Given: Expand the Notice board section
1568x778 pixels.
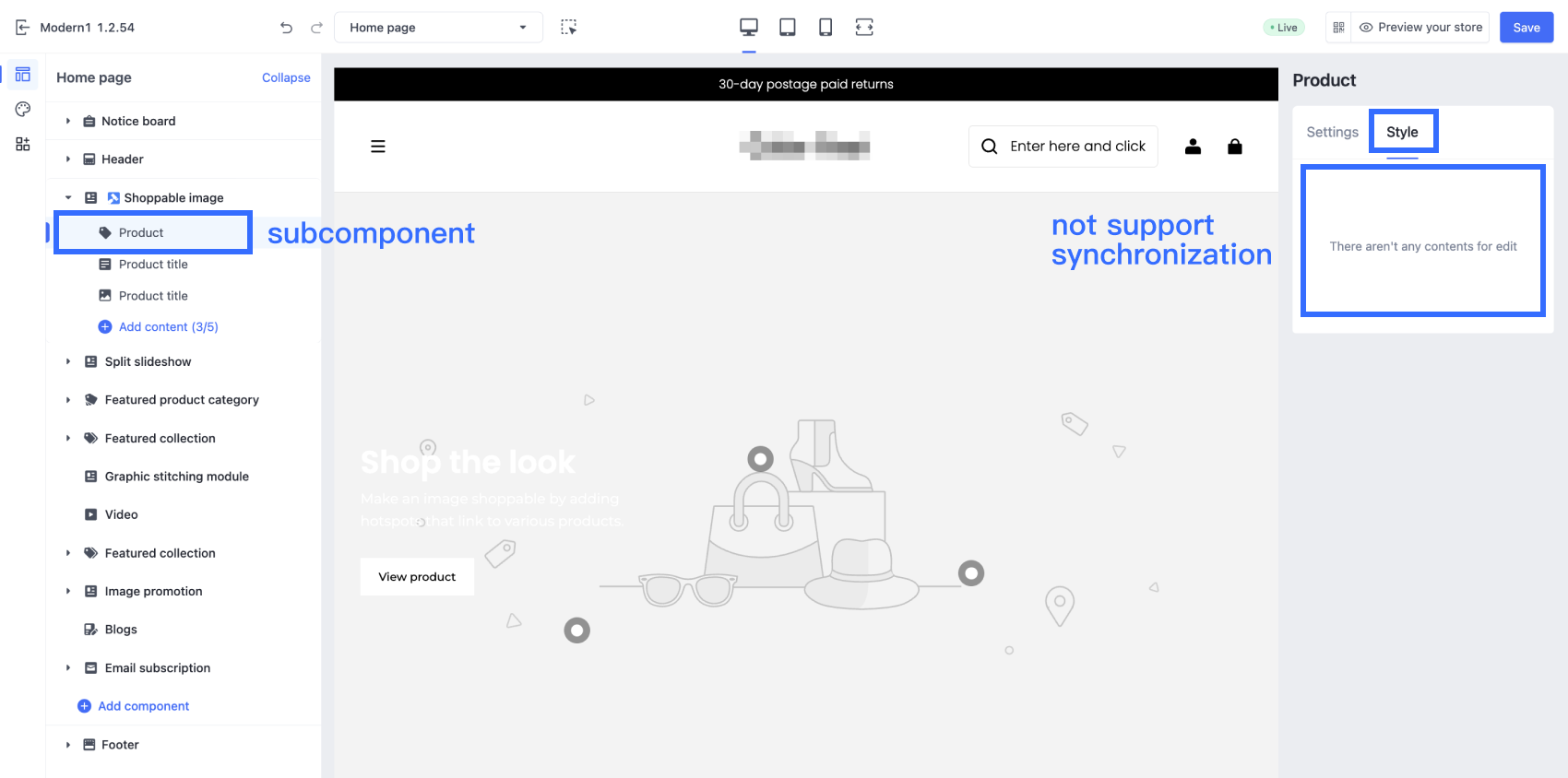Looking at the screenshot, I should [68, 121].
